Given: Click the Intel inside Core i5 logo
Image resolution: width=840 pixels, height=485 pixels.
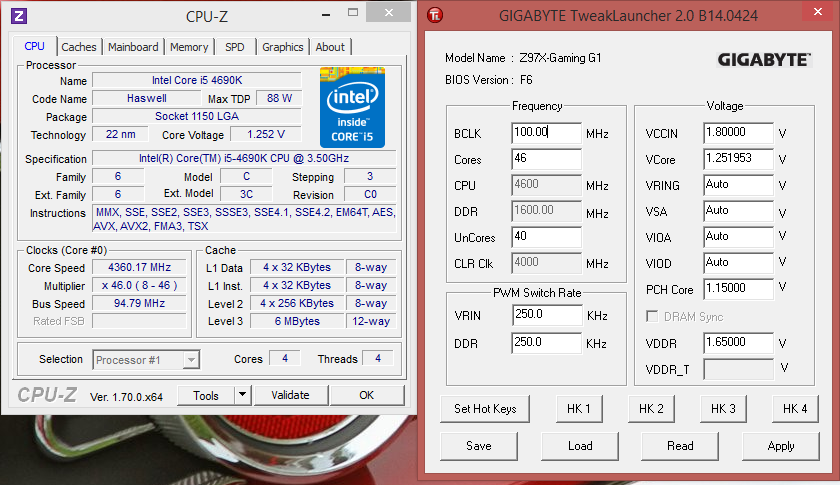Looking at the screenshot, I should [x=352, y=107].
